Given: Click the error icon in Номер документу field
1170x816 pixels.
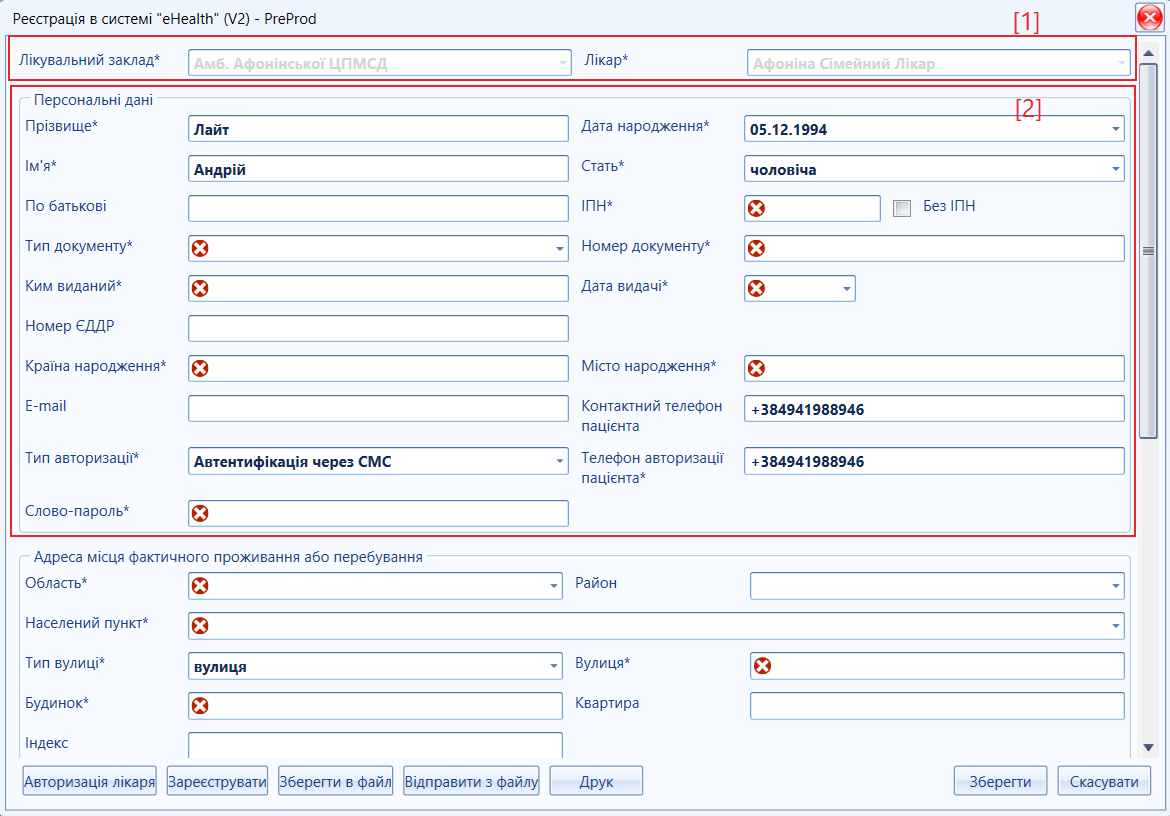Looking at the screenshot, I should (756, 248).
